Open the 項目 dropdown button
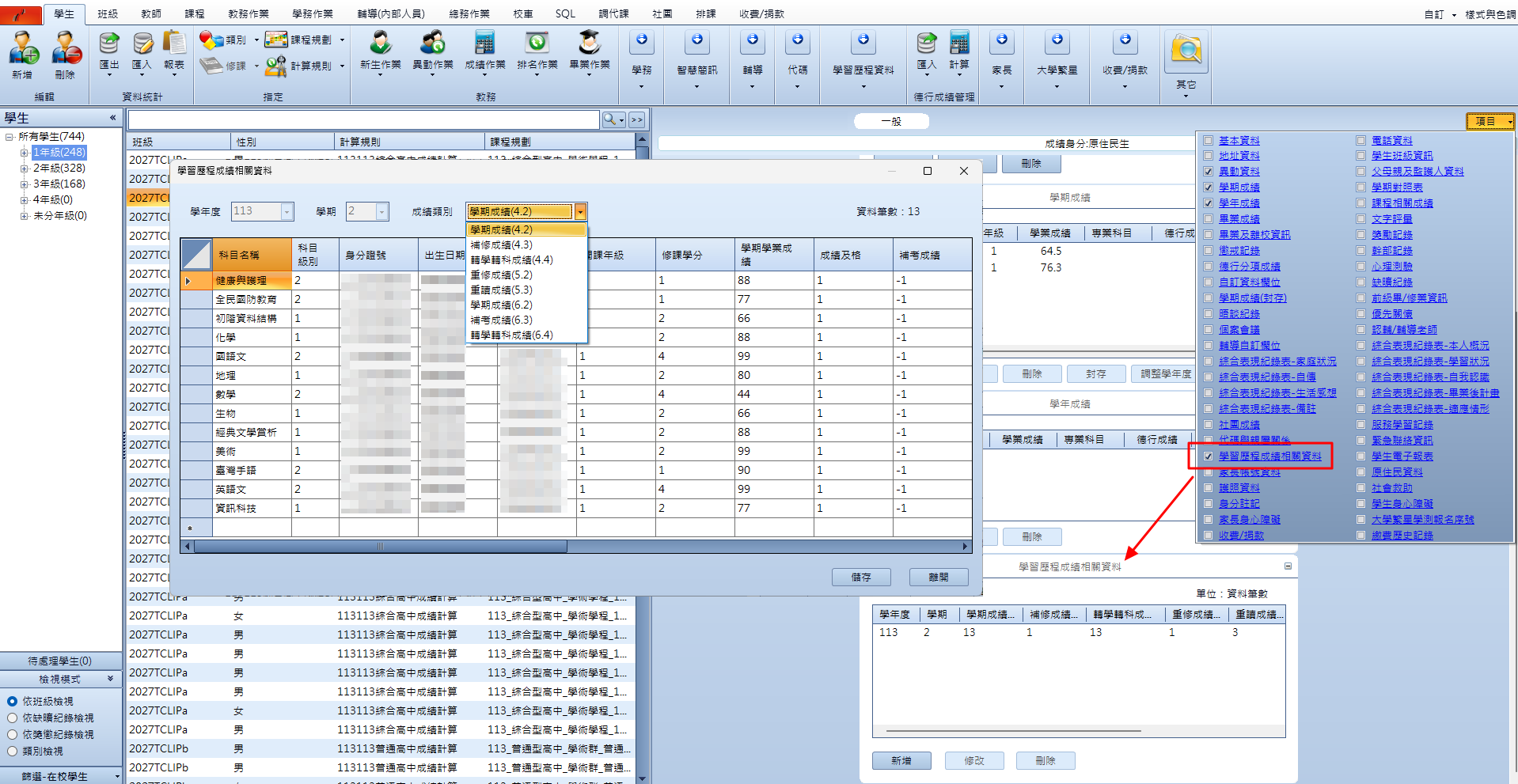This screenshot has height=784, width=1518. point(1490,121)
